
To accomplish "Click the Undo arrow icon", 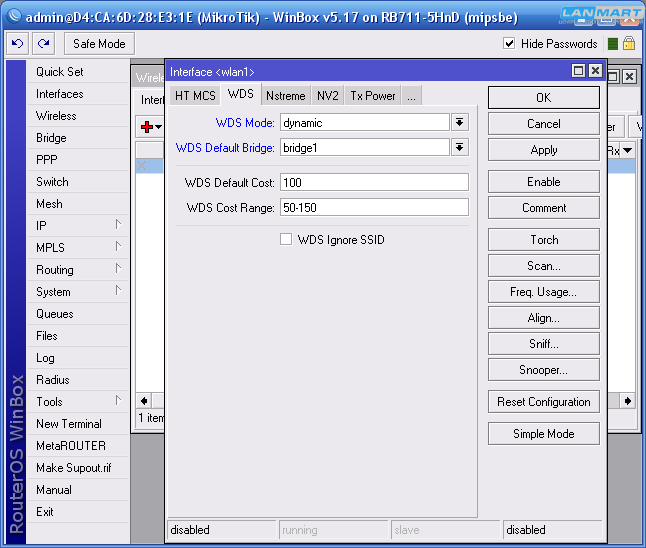I will click(x=17, y=44).
